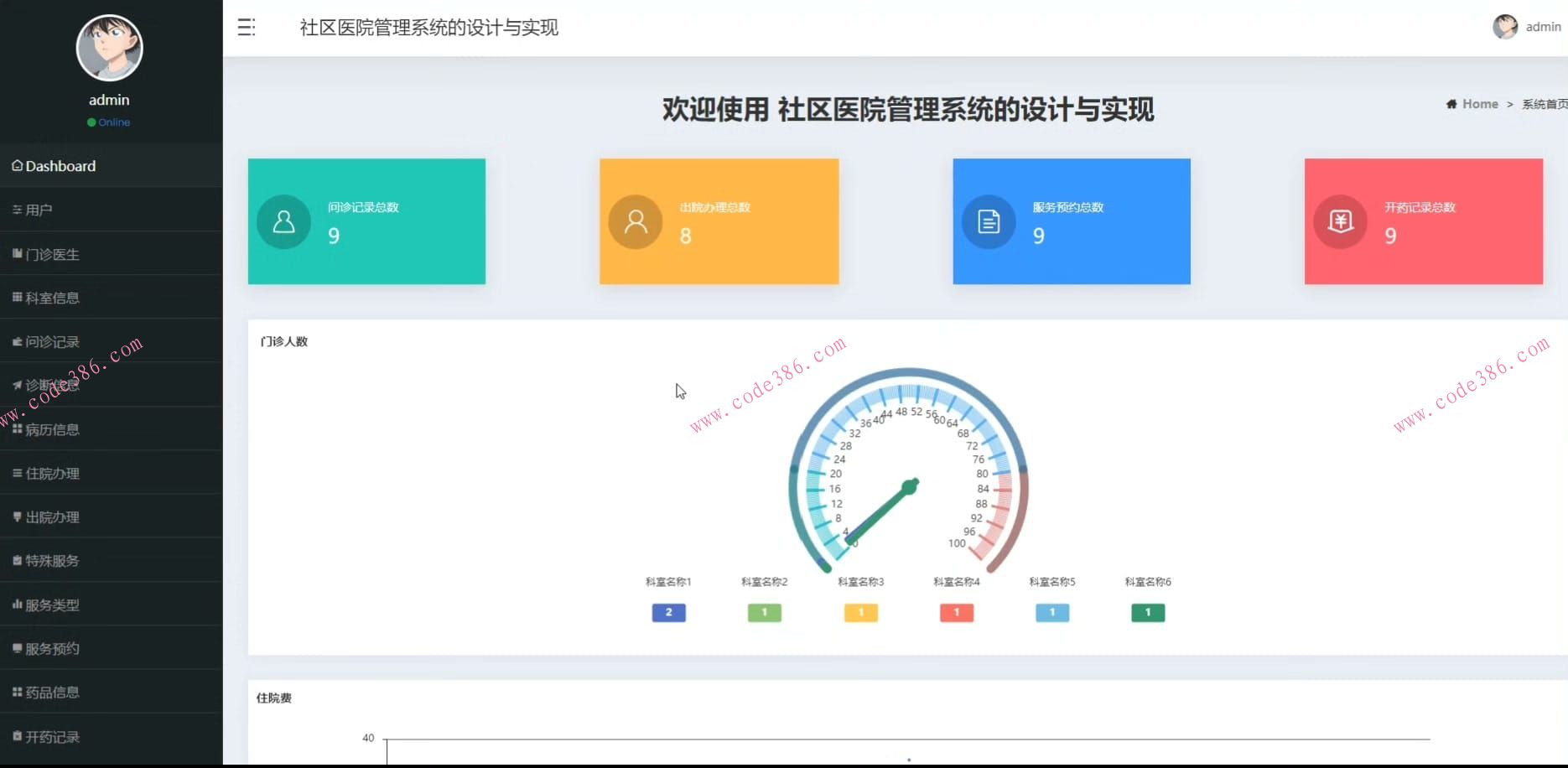
Task: Select the 门诊医生 menu icon
Action: pyautogui.click(x=16, y=253)
